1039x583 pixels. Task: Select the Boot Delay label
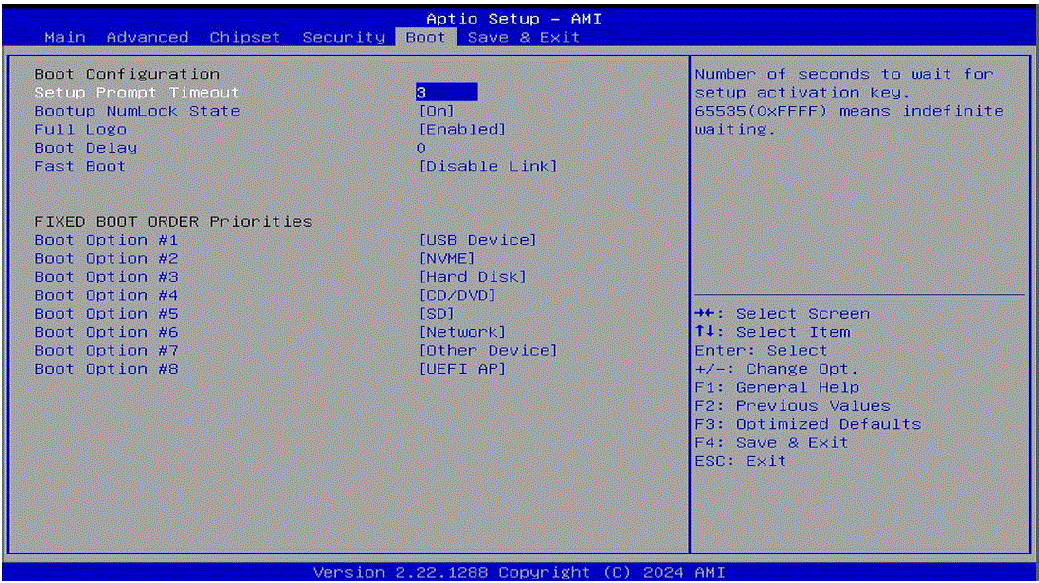[x=85, y=148]
